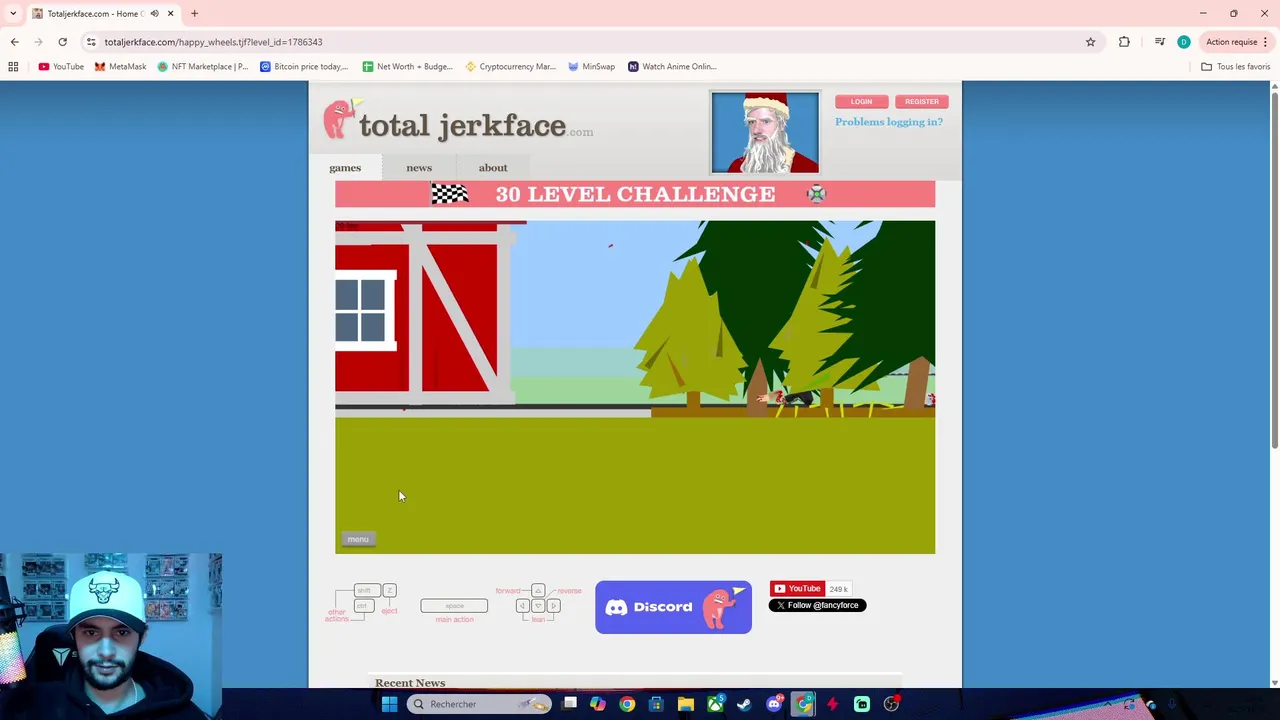Switch to games tab
1280x720 pixels.
345,168
